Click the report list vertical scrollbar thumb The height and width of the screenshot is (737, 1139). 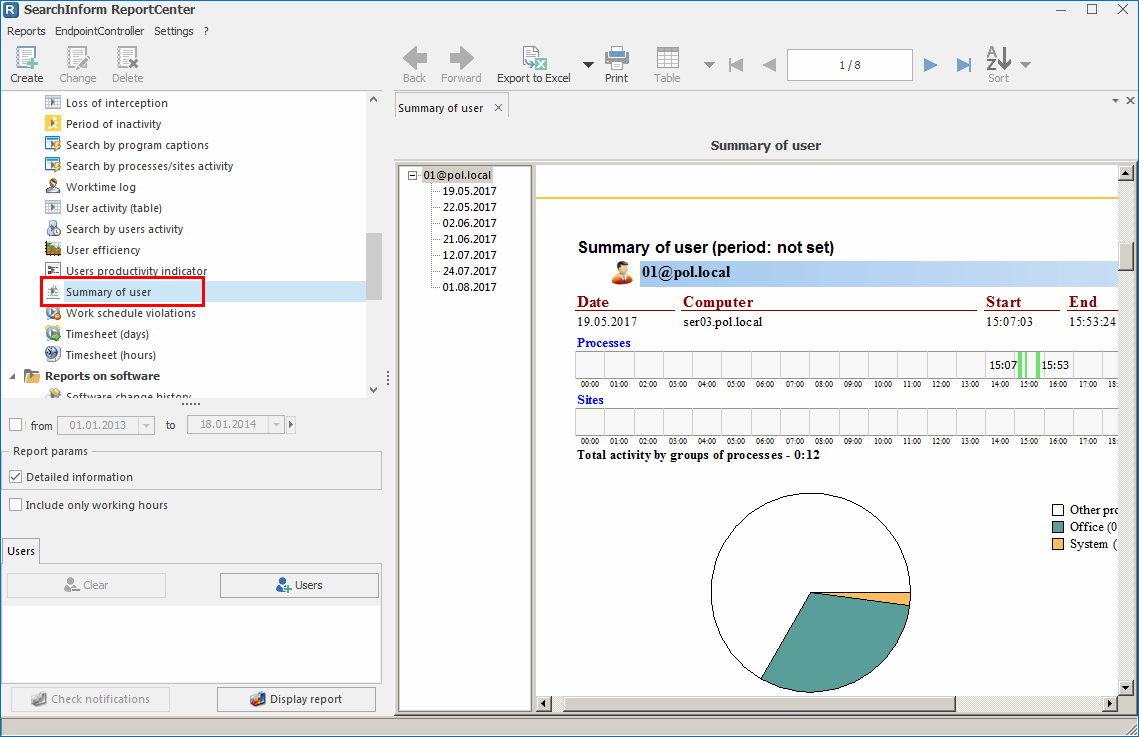click(x=374, y=266)
